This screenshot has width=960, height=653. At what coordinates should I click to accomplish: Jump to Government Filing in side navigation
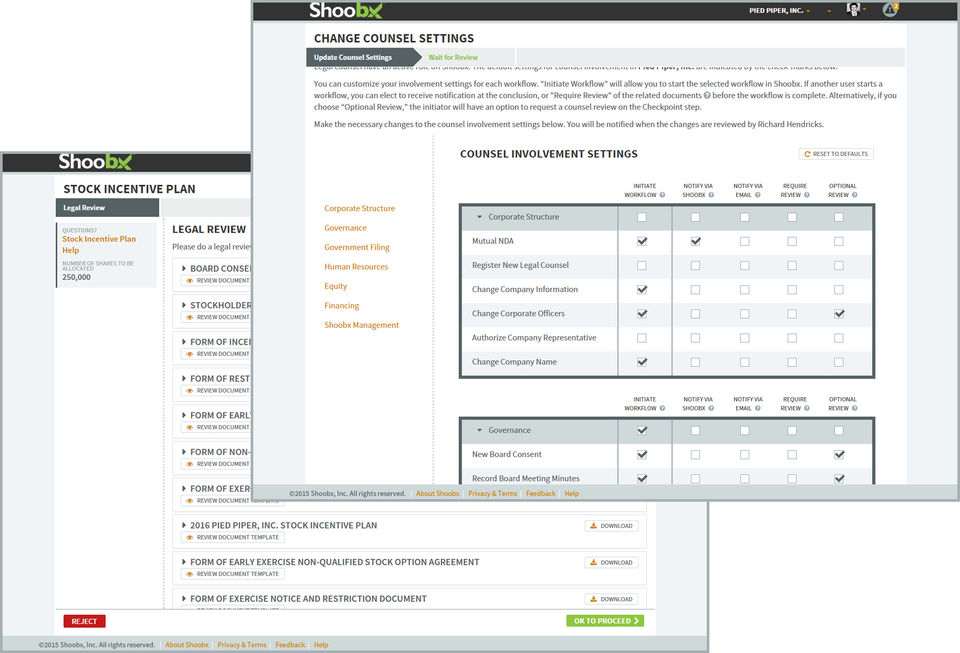pyautogui.click(x=356, y=248)
